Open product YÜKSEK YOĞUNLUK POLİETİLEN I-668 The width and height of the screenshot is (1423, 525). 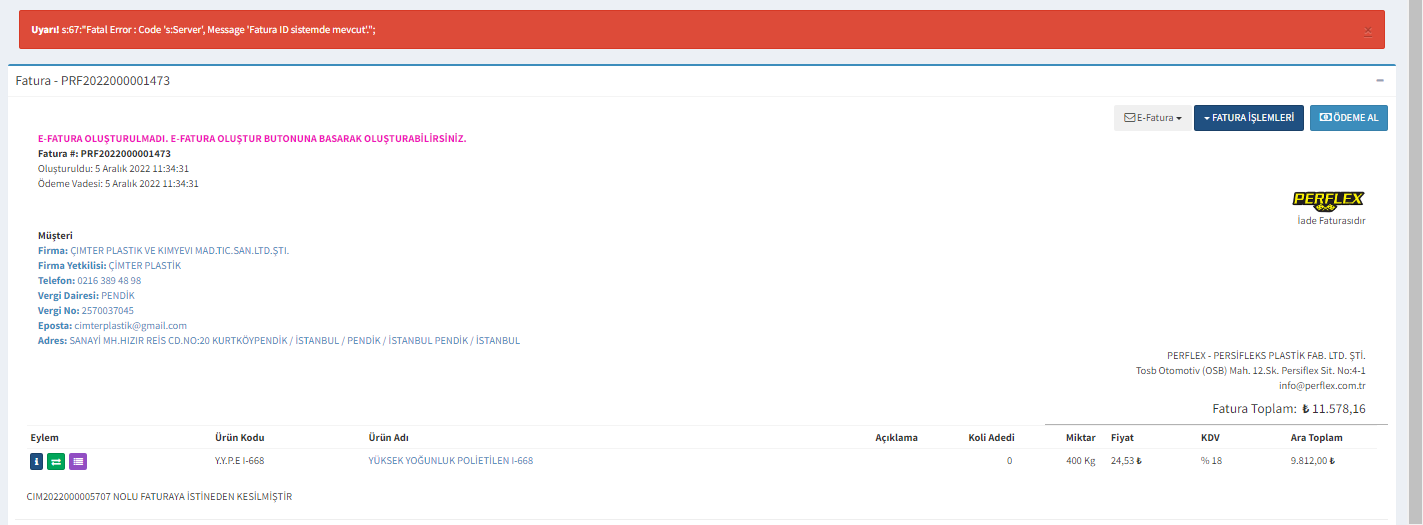tap(450, 461)
